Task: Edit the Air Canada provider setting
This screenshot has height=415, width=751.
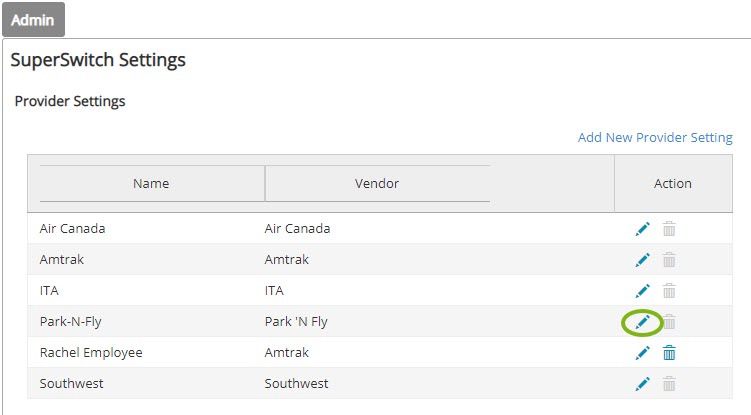Action: [642, 229]
